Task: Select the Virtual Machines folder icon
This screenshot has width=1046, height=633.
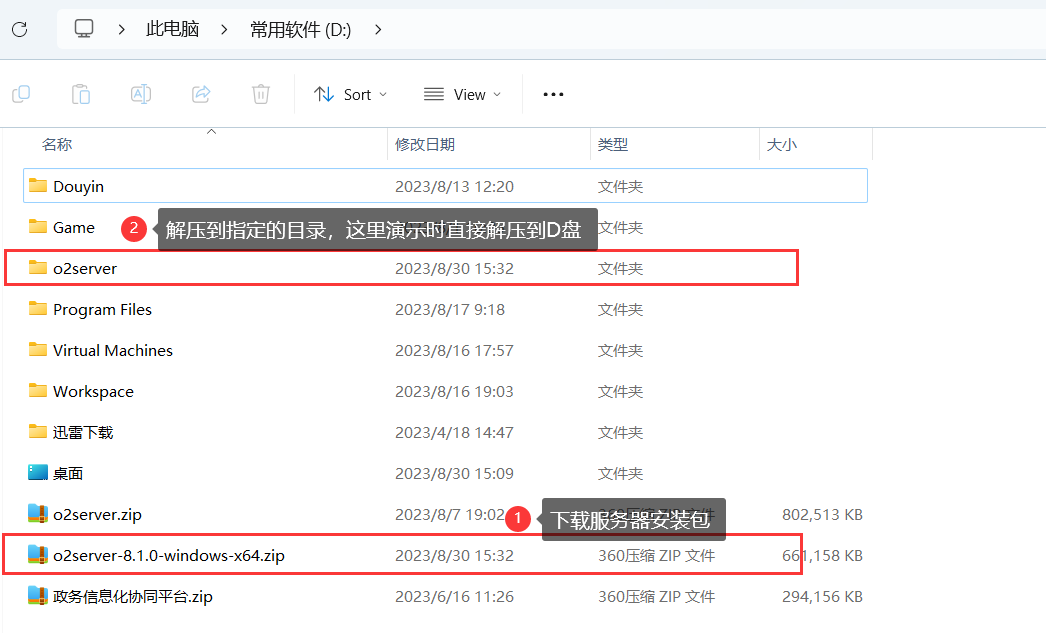Action: point(38,350)
